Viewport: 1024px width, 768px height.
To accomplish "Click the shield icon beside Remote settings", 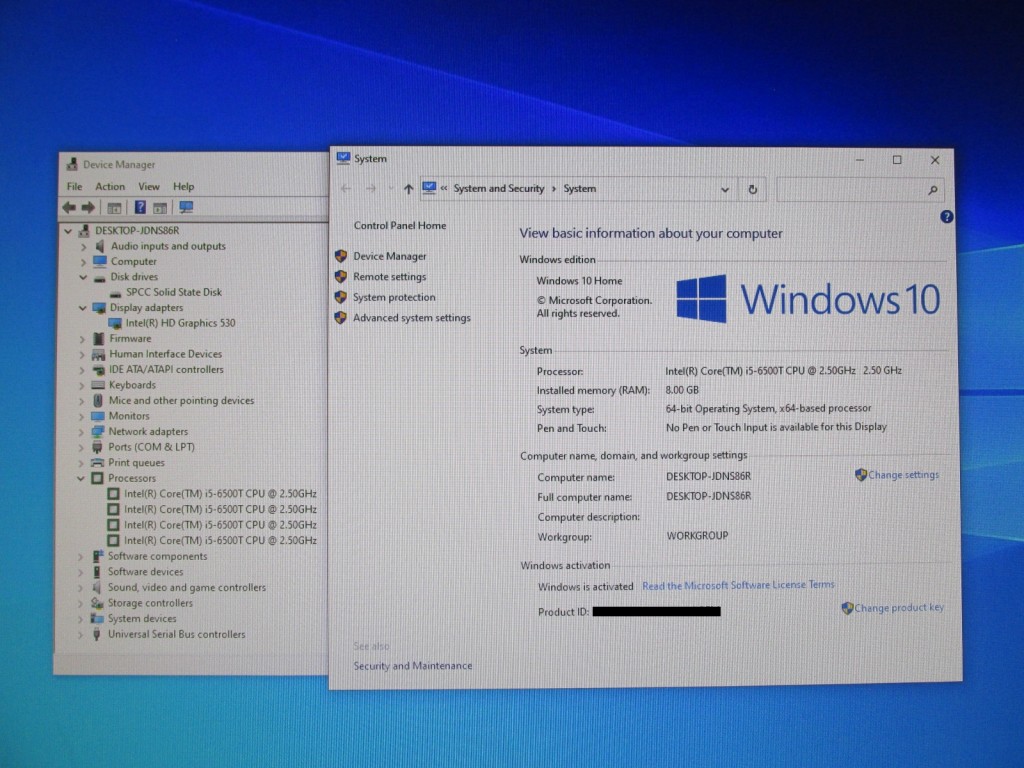I will point(341,277).
